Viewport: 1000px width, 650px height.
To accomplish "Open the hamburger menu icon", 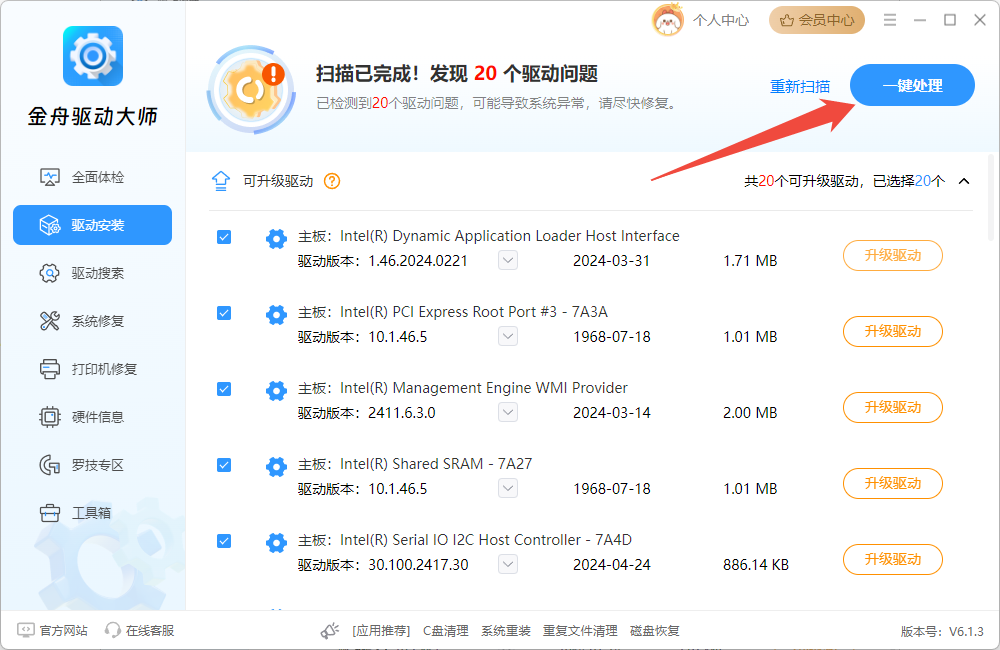I will [x=890, y=20].
